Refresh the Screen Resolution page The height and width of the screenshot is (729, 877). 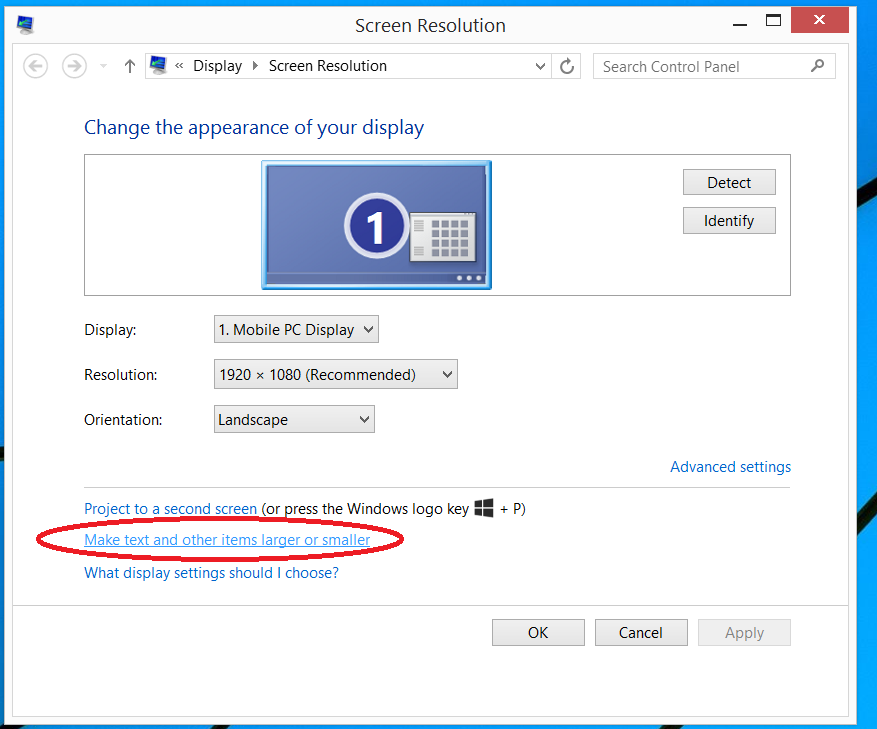pyautogui.click(x=567, y=66)
